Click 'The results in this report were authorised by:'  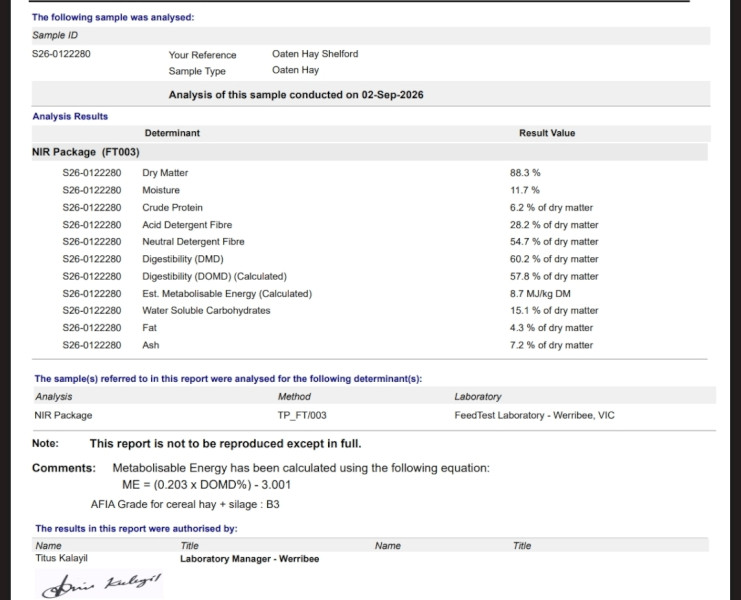click(x=136, y=529)
